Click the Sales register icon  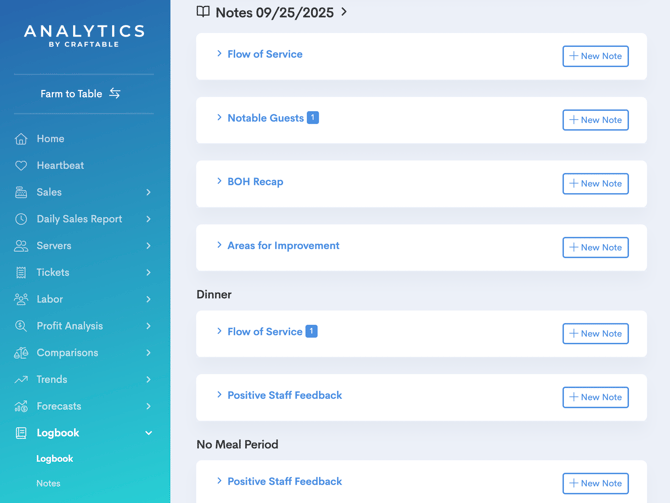coord(21,193)
